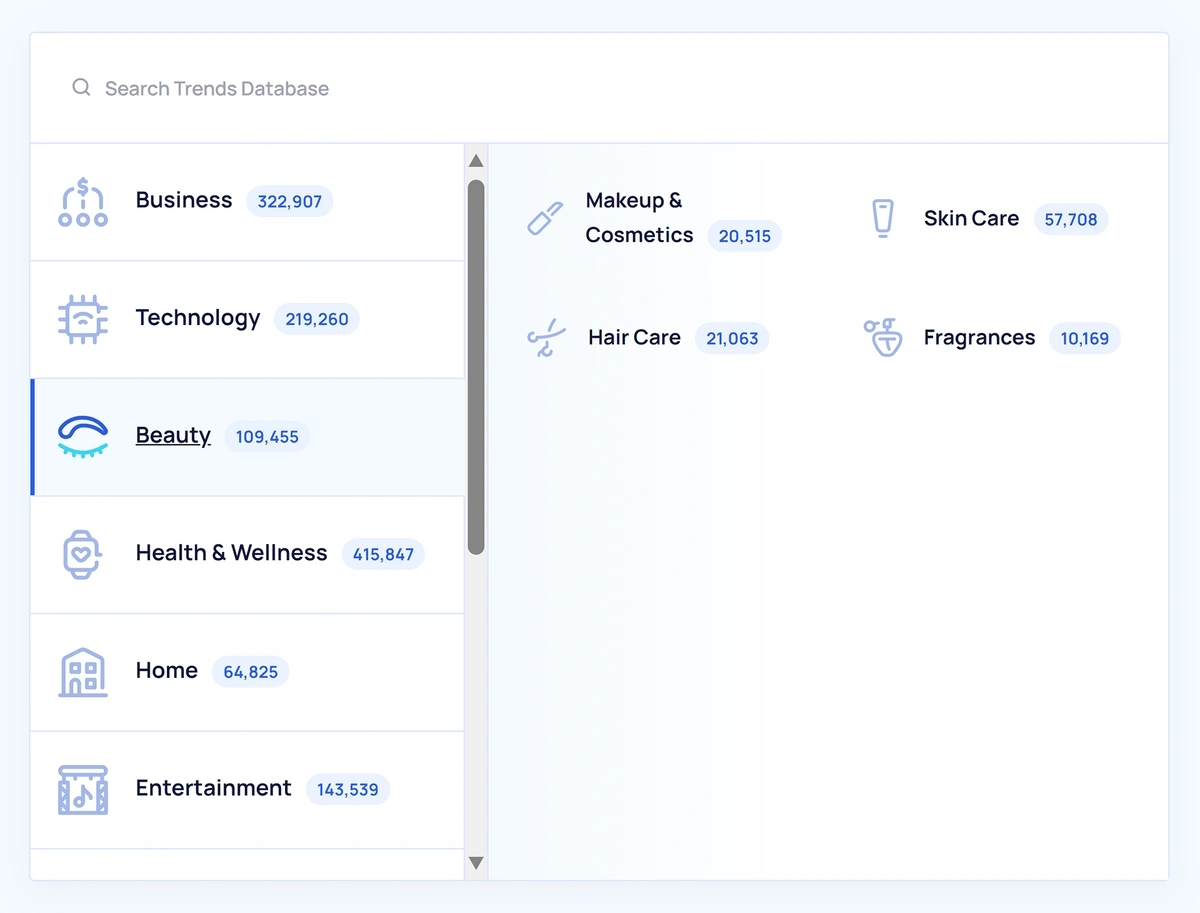The image size is (1200, 913).
Task: Click the 21,063 count badge
Action: click(x=732, y=339)
